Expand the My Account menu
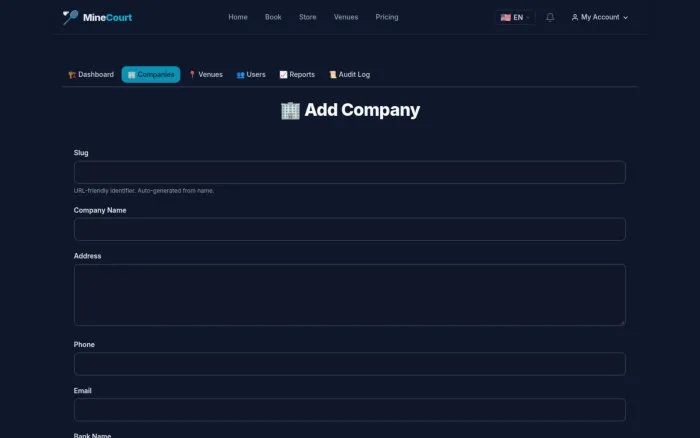This screenshot has width=700, height=438. tap(600, 17)
